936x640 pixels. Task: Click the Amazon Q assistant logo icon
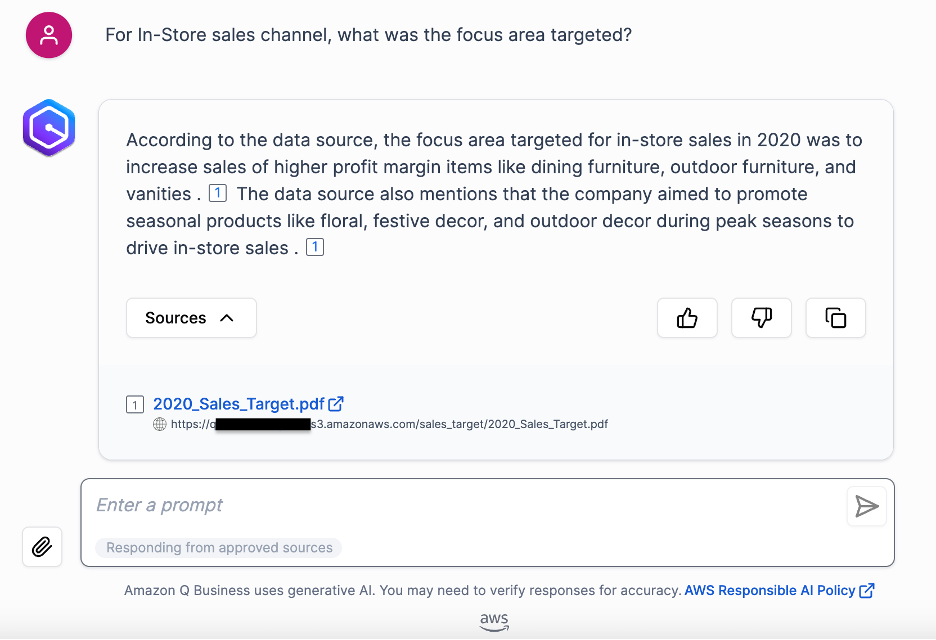49,128
